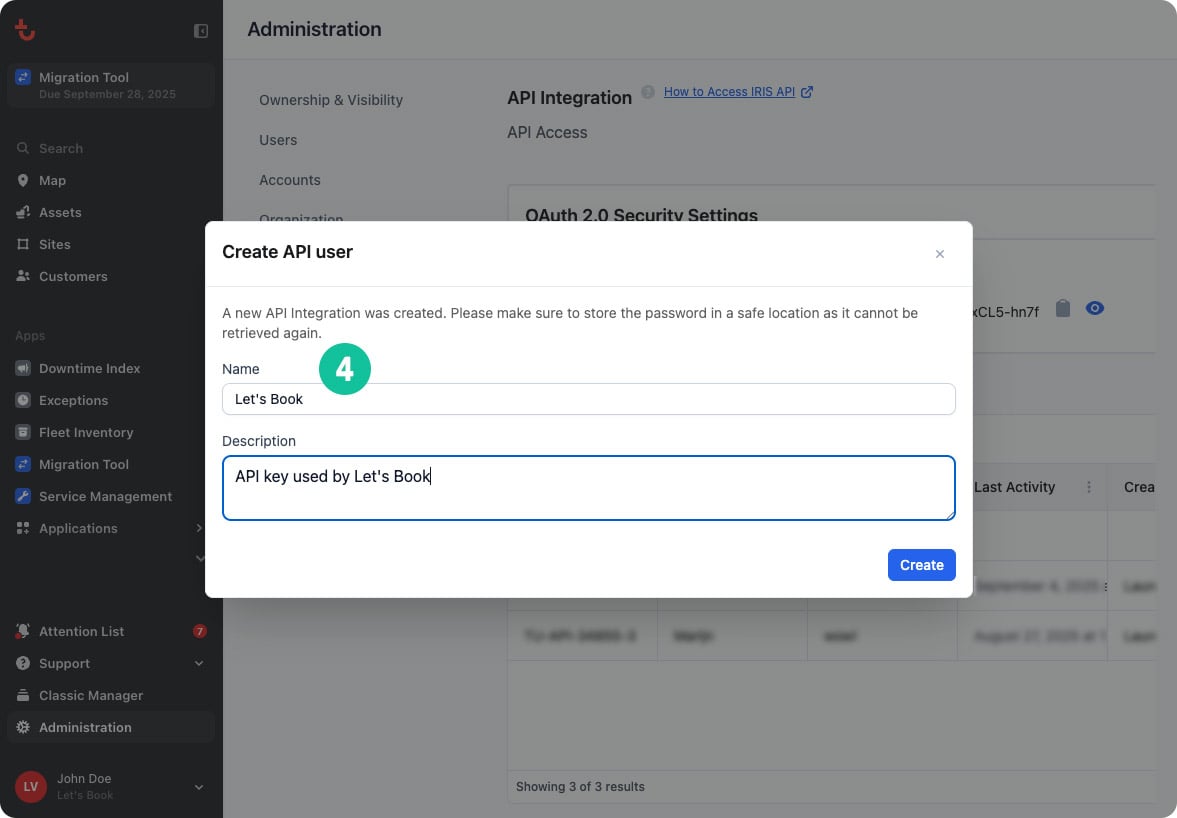
Task: Open Fleet Inventory from sidebar icon
Action: [x=23, y=432]
